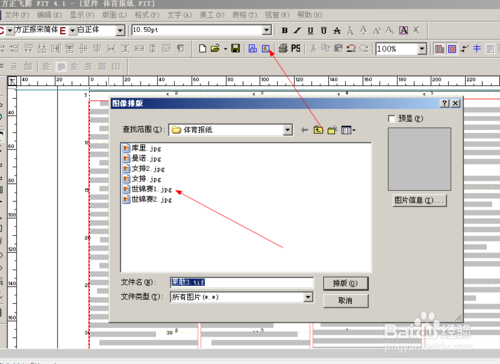Screen dimensions: 500x364
Task: Click the Italic formatting icon
Action: 297,30
